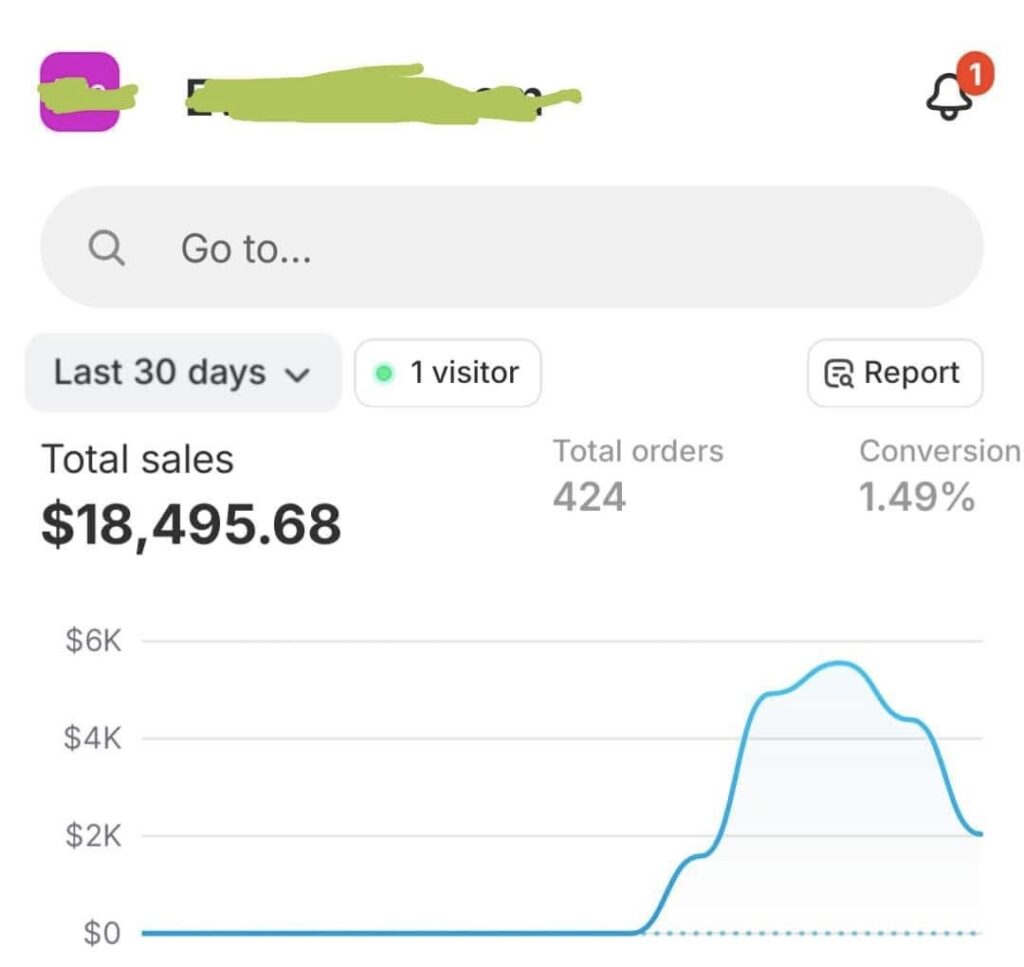Click the green live visitor dot
1024x967 pixels.
[x=384, y=373]
